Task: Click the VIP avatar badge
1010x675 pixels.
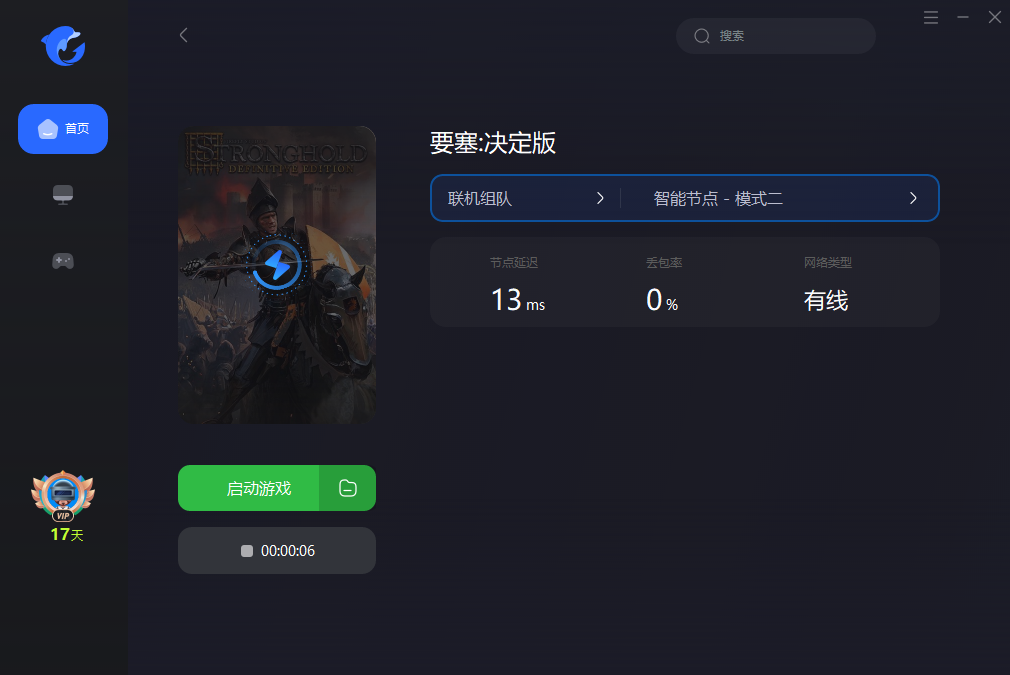Action: [63, 495]
